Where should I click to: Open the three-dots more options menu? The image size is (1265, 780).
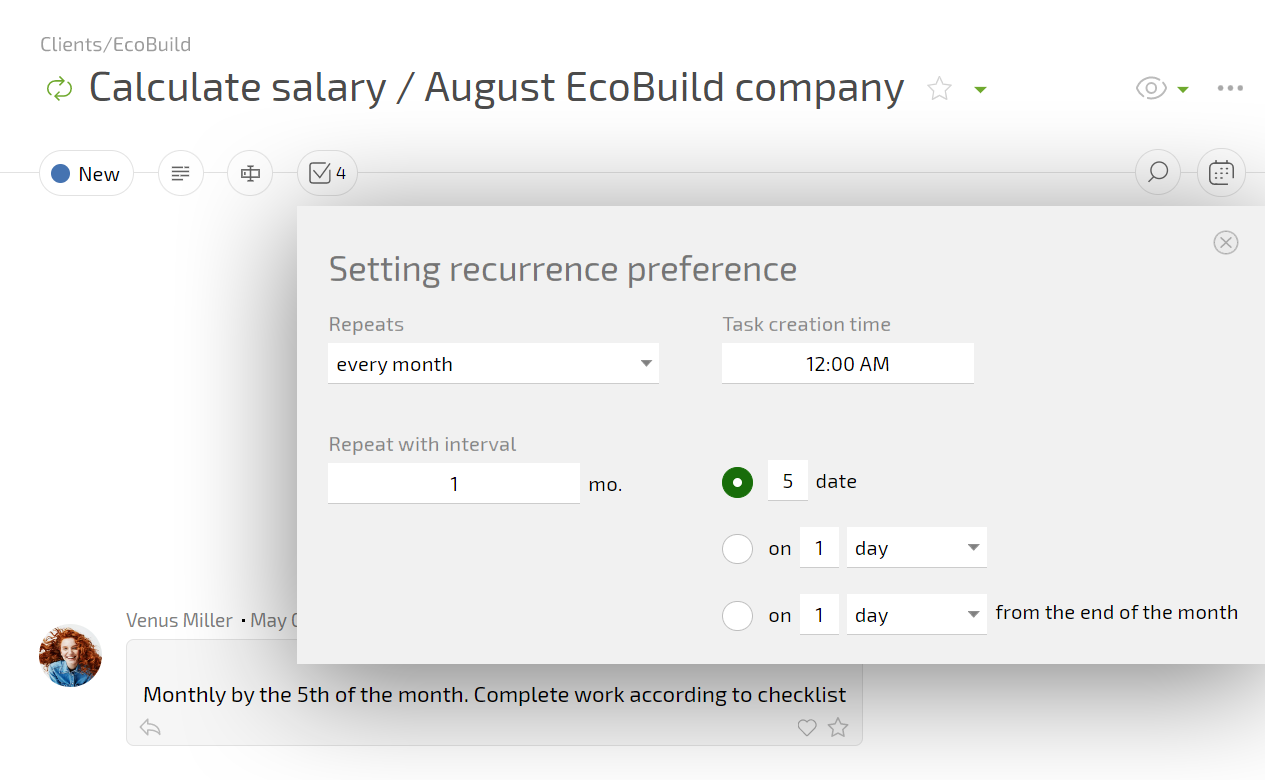click(x=1230, y=88)
